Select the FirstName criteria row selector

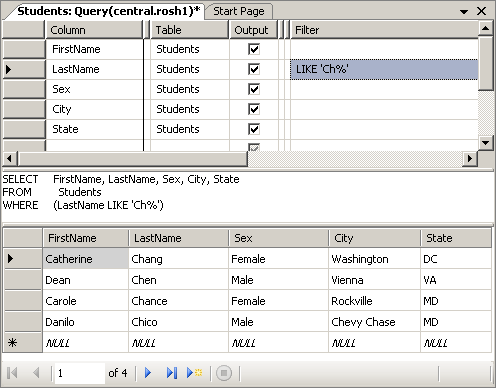(x=24, y=49)
